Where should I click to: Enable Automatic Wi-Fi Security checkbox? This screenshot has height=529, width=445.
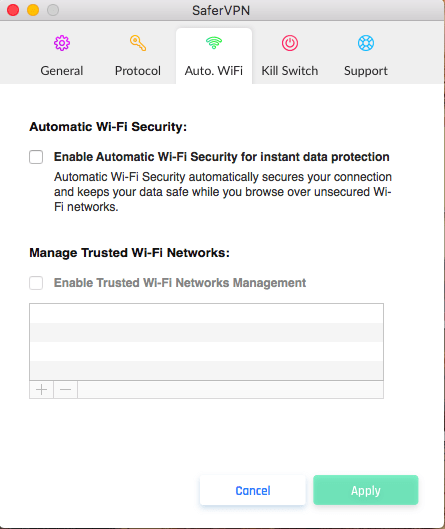pos(36,157)
